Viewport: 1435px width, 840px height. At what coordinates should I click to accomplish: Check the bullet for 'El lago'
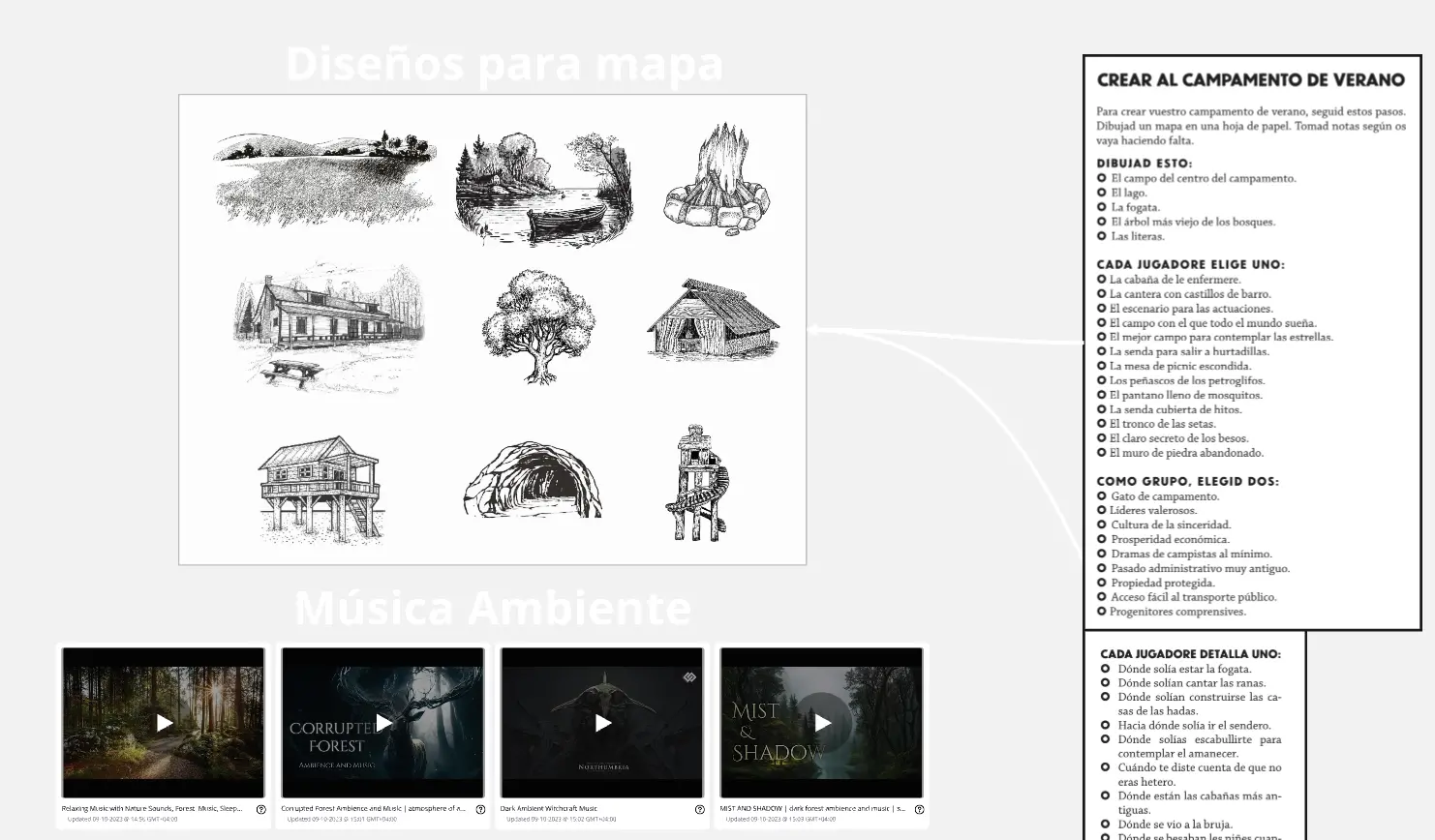1102,193
